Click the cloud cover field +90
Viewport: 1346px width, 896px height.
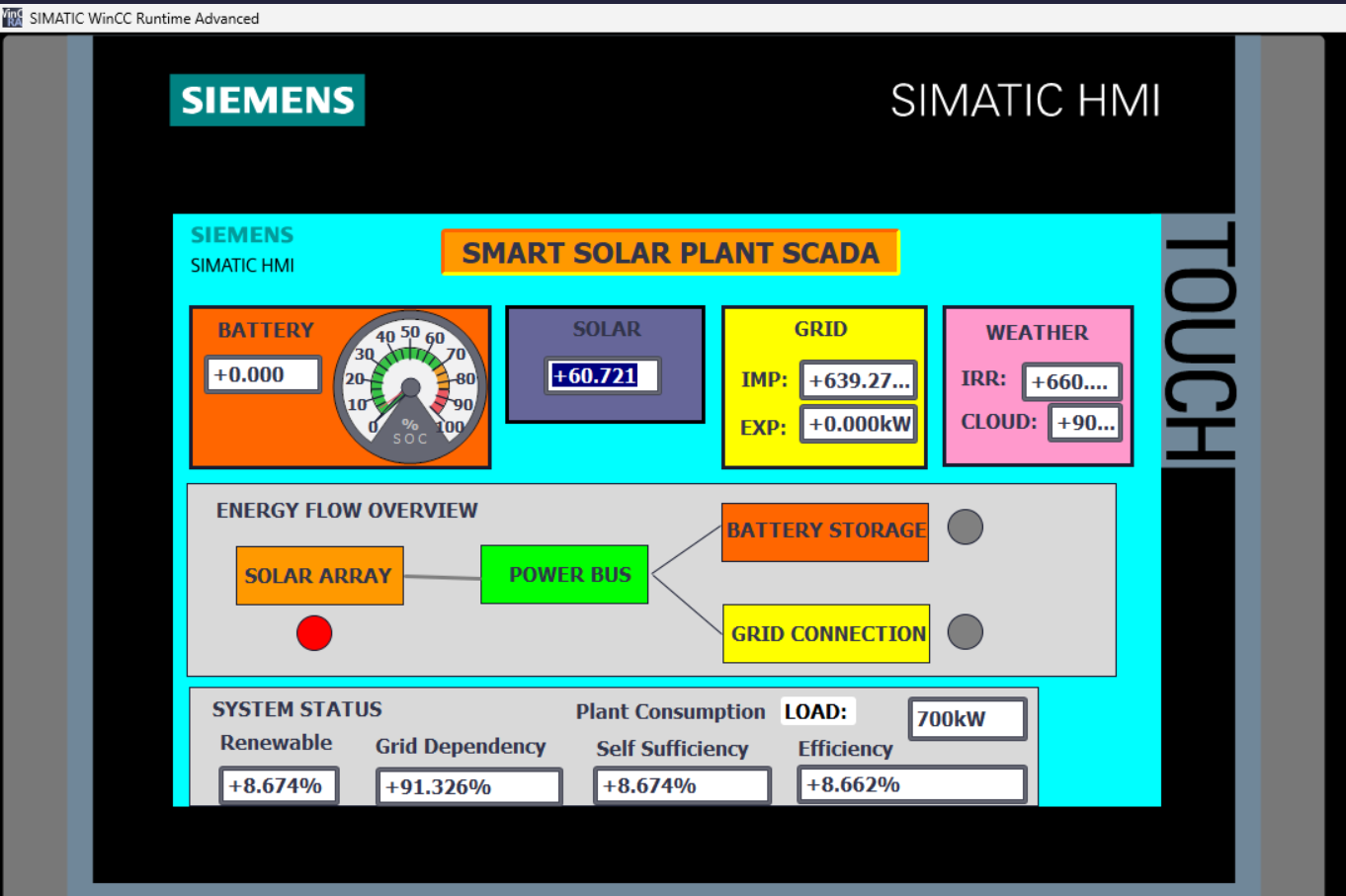[1085, 423]
